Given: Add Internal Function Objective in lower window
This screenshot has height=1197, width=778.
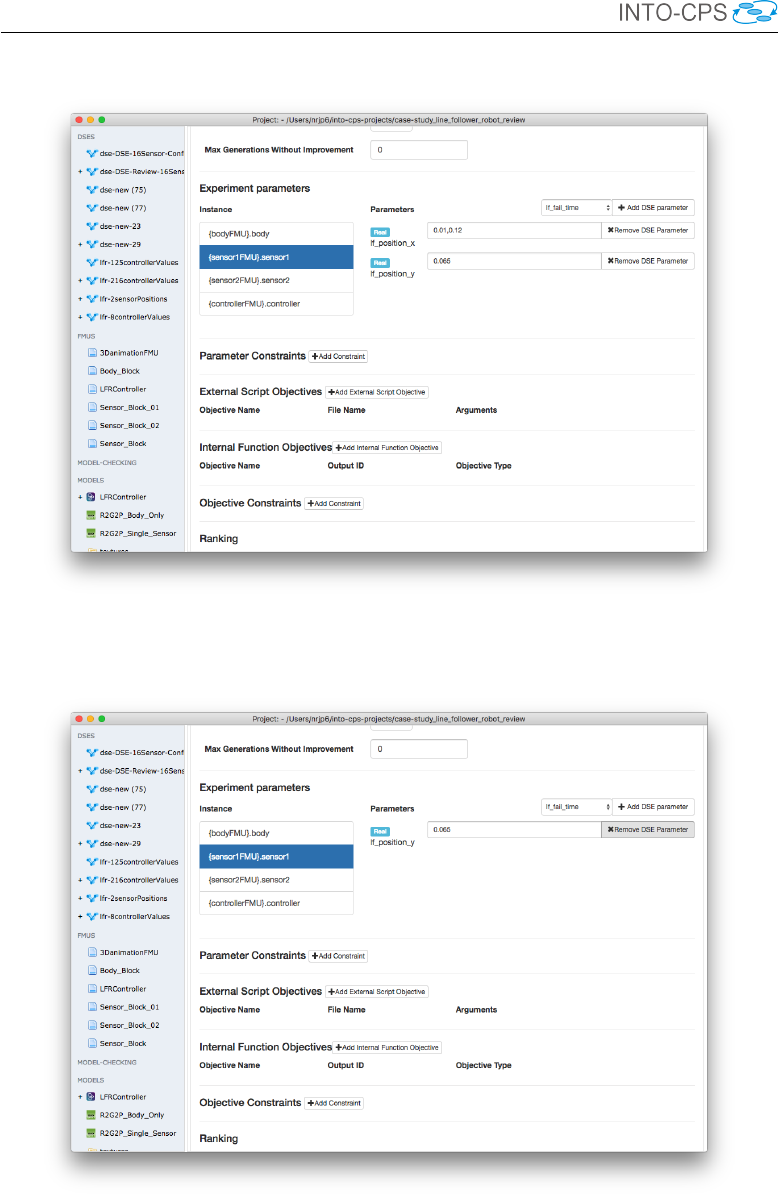Looking at the screenshot, I should point(387,1047).
